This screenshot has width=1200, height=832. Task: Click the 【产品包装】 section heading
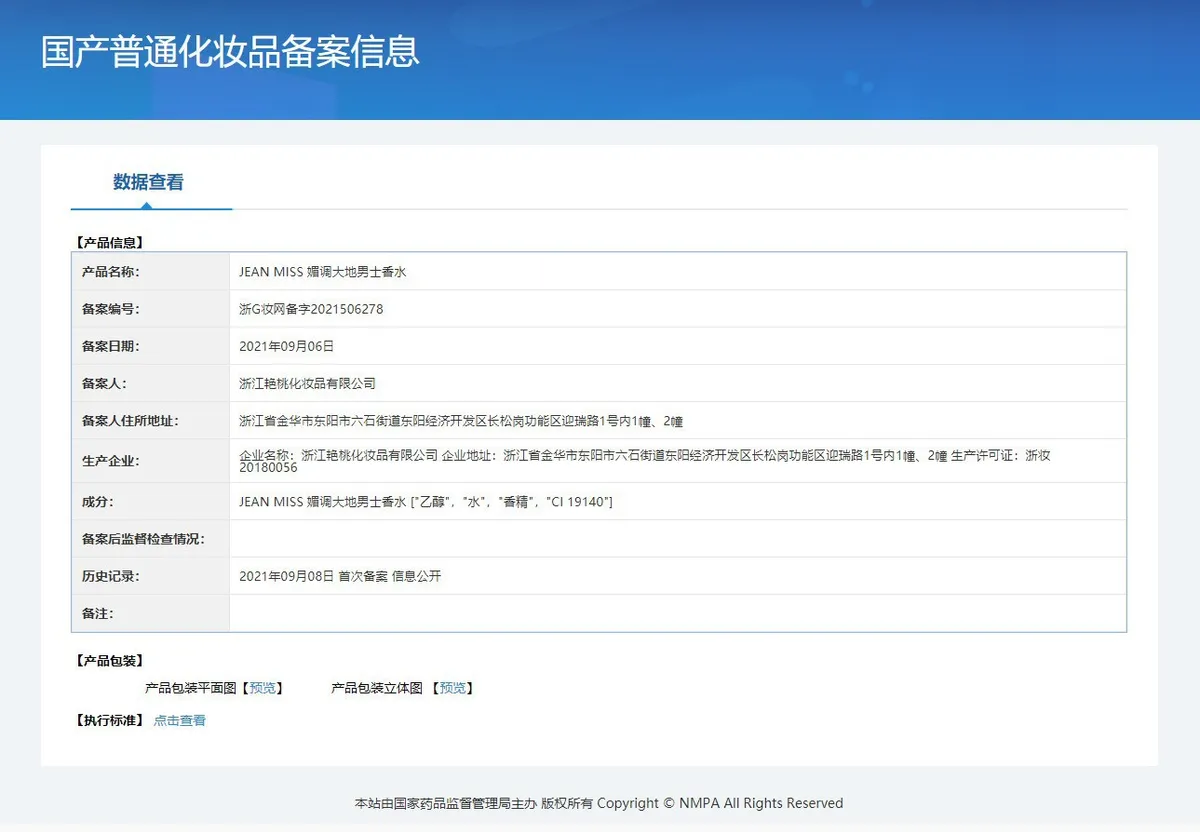[110, 661]
